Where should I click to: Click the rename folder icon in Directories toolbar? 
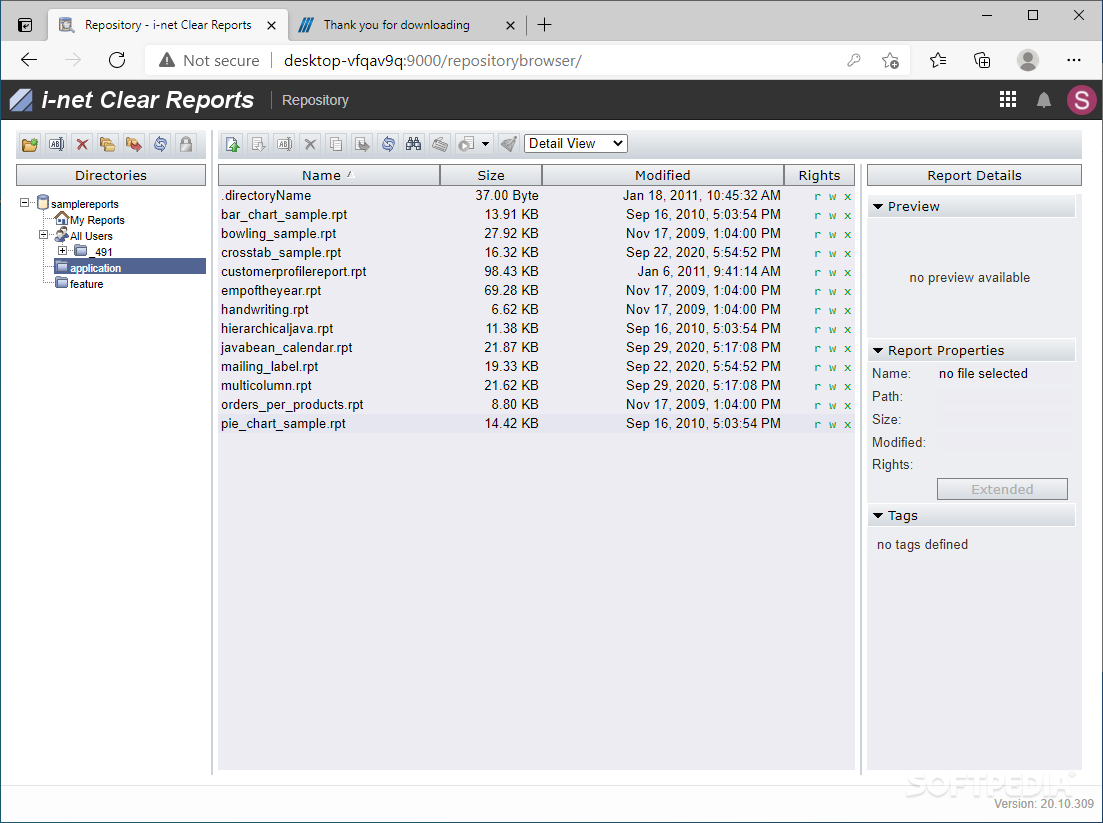(x=56, y=144)
